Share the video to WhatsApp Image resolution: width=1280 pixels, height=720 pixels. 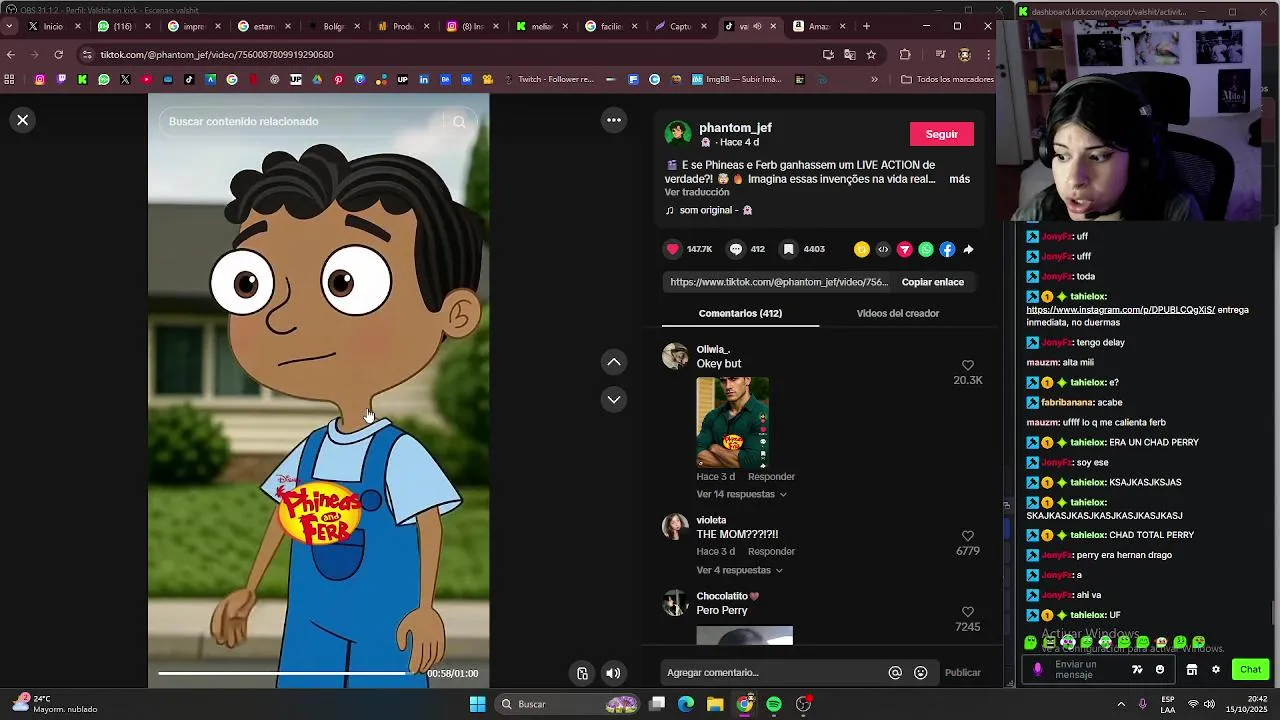pyautogui.click(x=926, y=249)
